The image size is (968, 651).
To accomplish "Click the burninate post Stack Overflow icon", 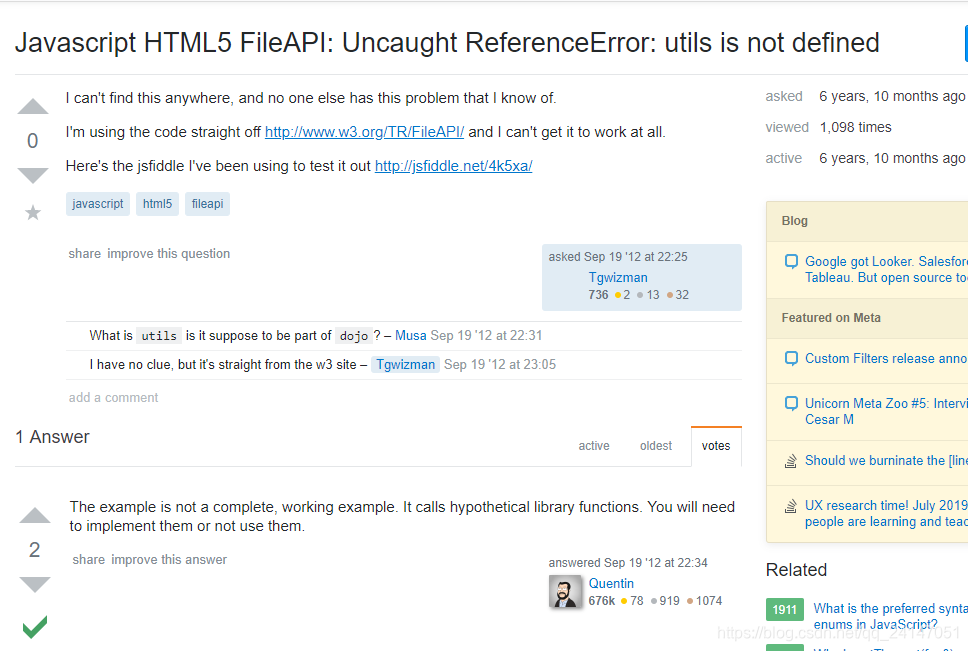I will coord(791,461).
